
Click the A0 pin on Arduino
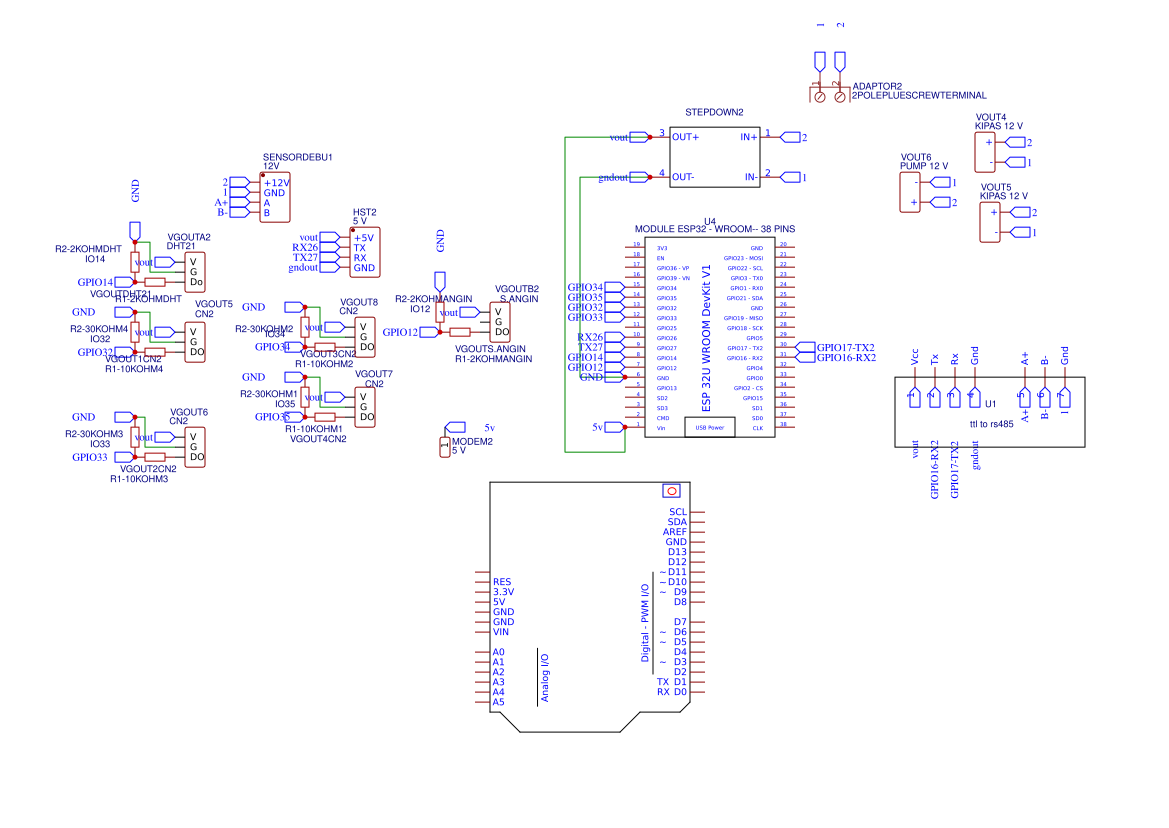tap(499, 652)
